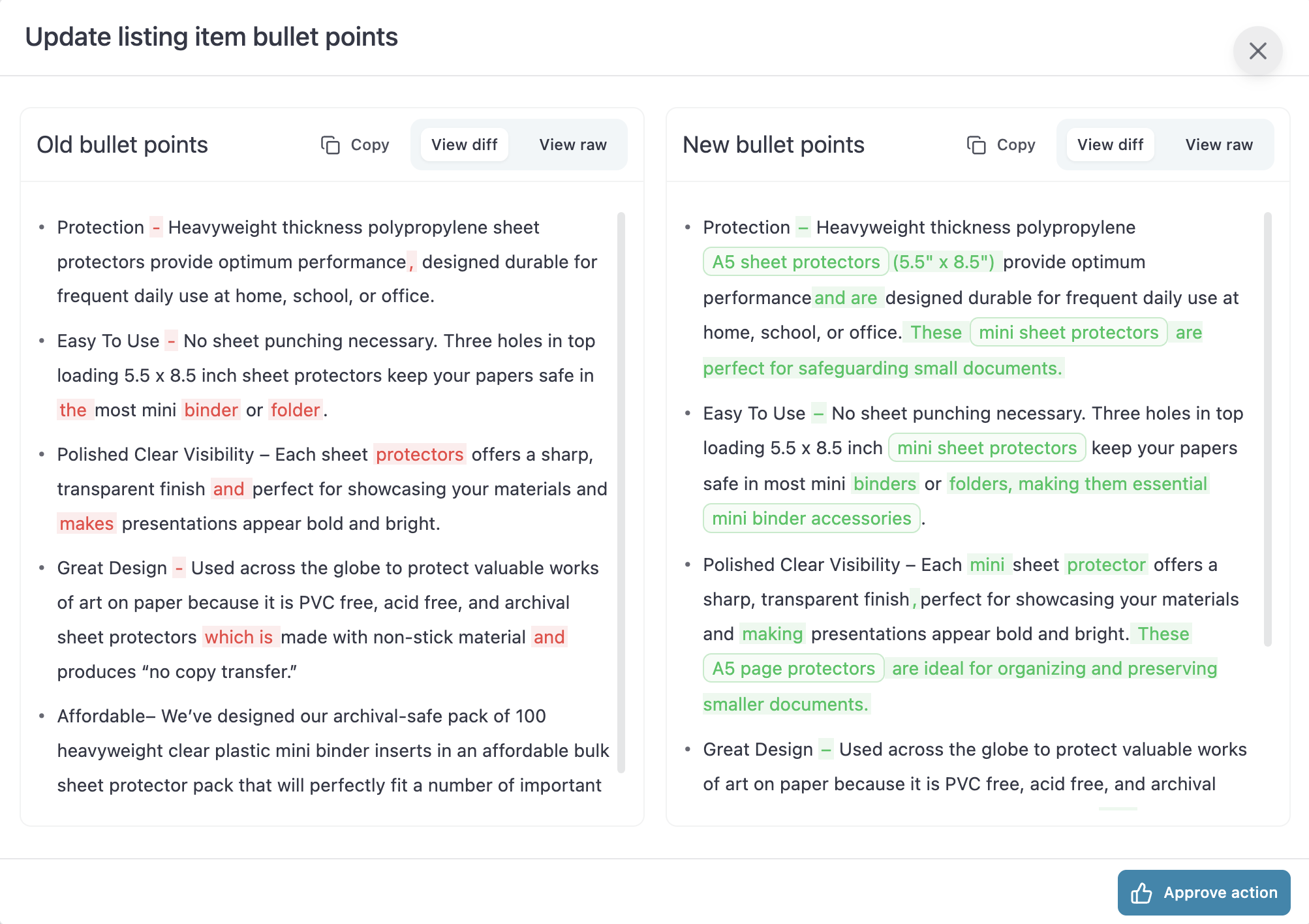Select View raw tab on the right panel
Screen dimensions: 1309x924
[x=1219, y=144]
